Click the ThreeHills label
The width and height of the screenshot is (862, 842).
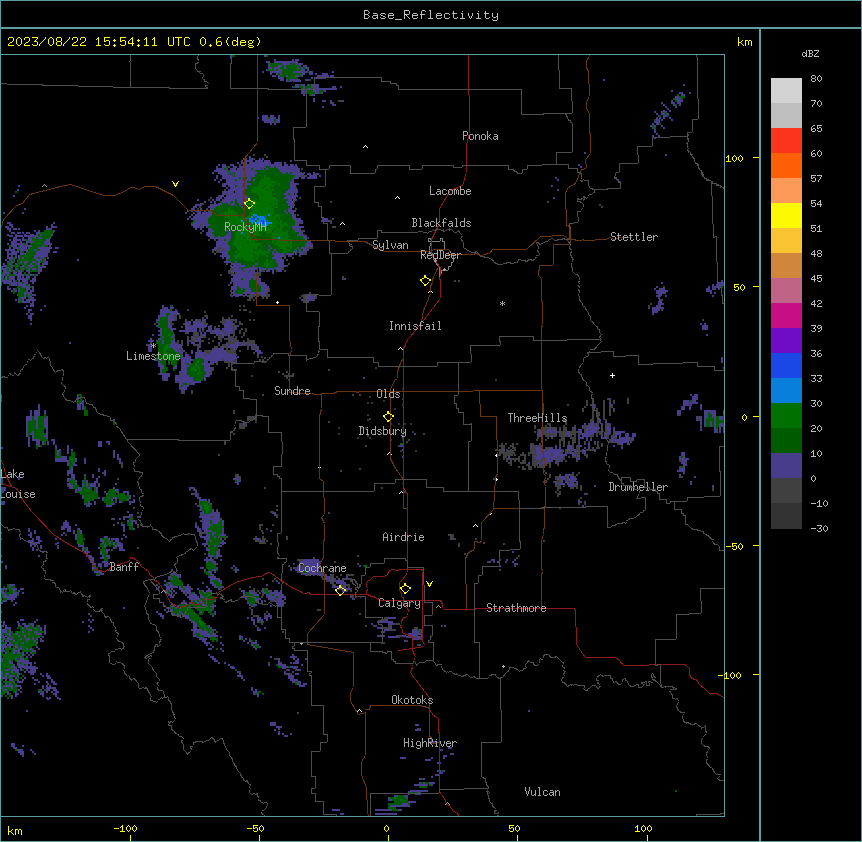[537, 418]
